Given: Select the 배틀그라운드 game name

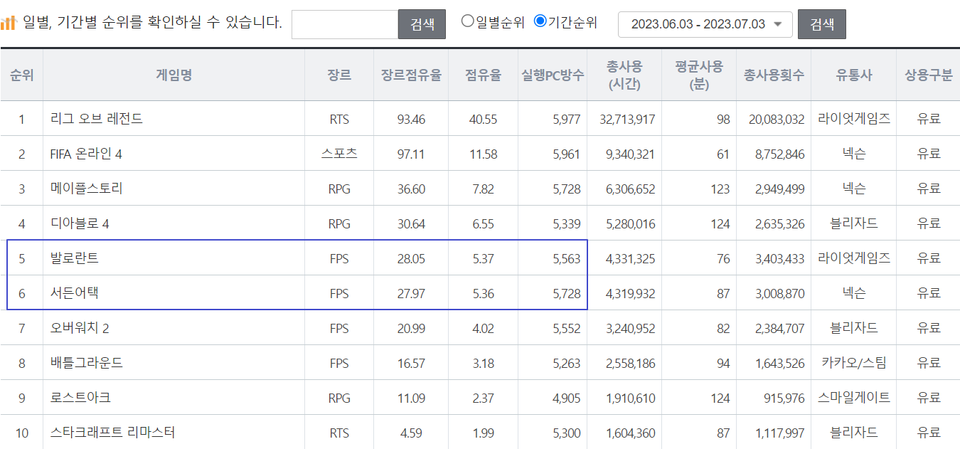Looking at the screenshot, I should pyautogui.click(x=86, y=363).
